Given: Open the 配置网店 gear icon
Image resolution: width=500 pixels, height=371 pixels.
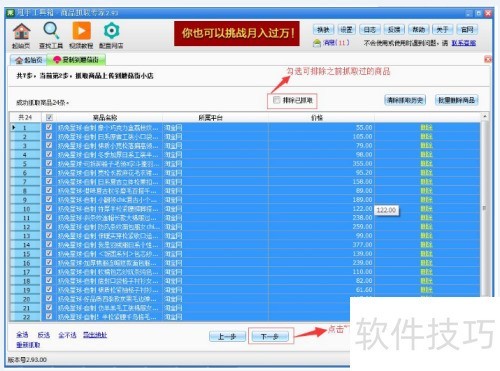Looking at the screenshot, I should (x=111, y=36).
